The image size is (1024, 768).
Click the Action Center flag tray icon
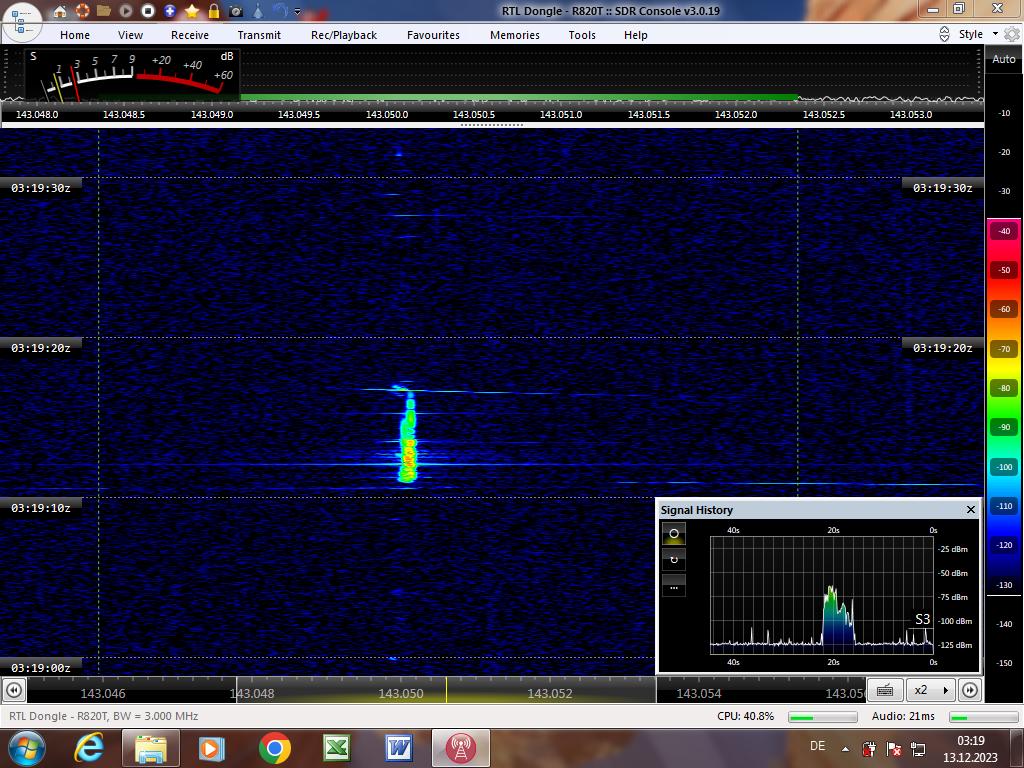(x=893, y=748)
